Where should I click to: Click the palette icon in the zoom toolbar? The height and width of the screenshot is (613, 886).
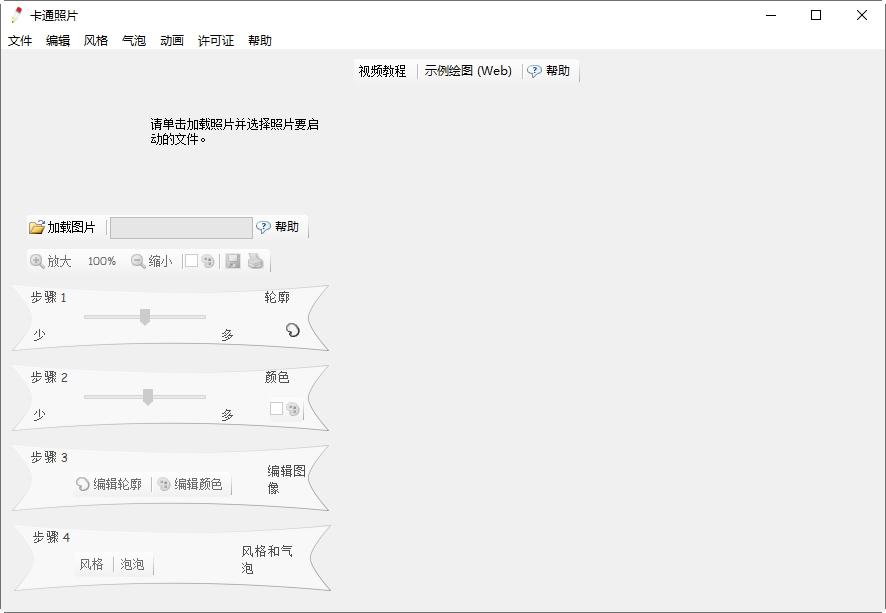[208, 261]
